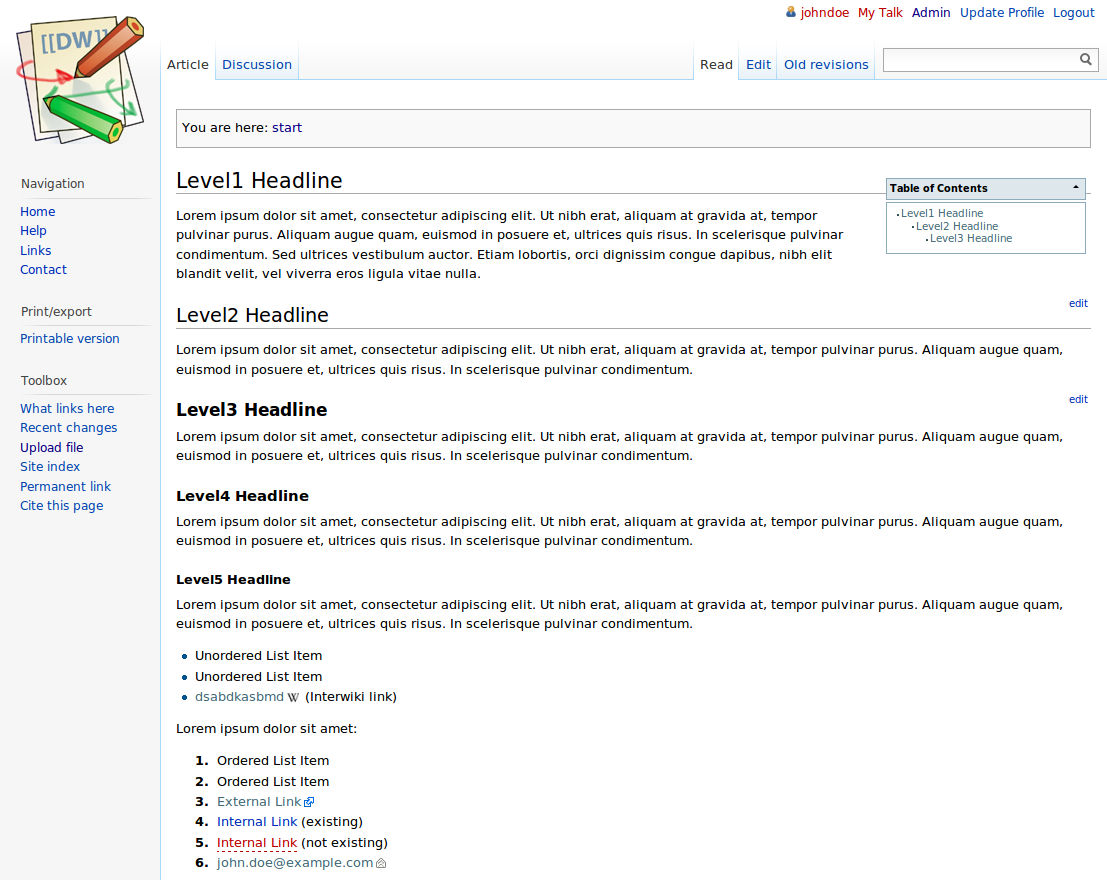This screenshot has height=880, width=1107.
Task: Open the Admin link
Action: [931, 13]
